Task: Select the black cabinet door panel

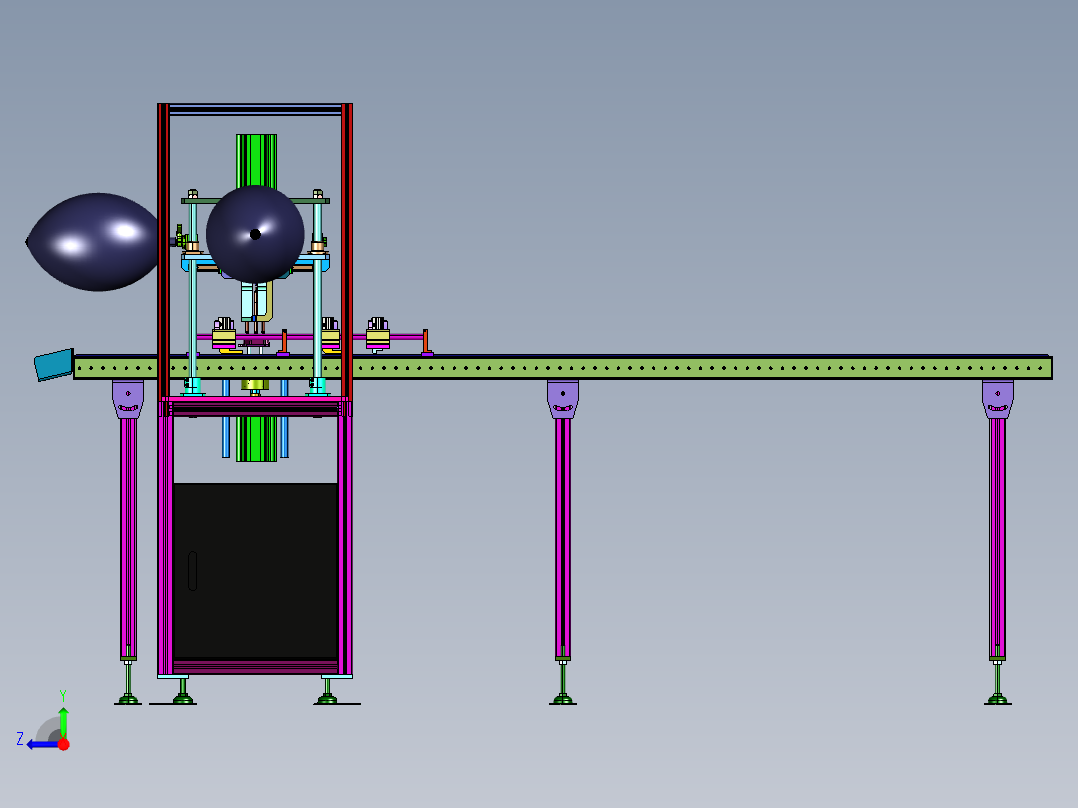Action: click(x=255, y=571)
